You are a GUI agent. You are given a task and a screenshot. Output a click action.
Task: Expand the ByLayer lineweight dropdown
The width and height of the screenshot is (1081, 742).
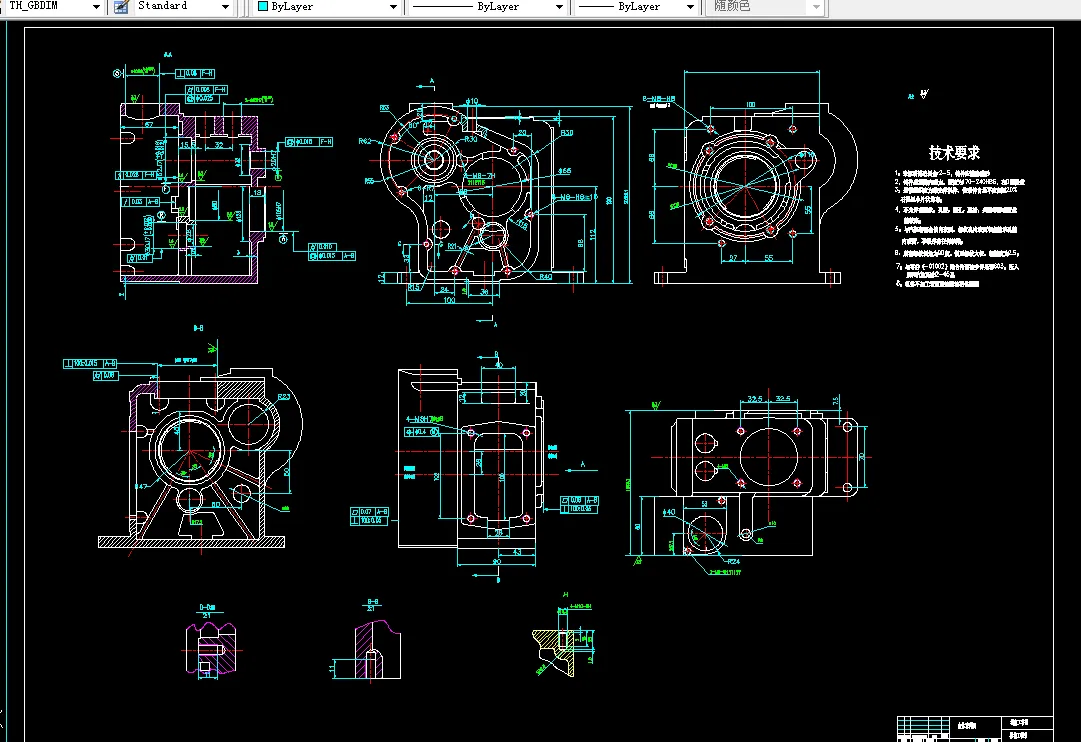[690, 6]
